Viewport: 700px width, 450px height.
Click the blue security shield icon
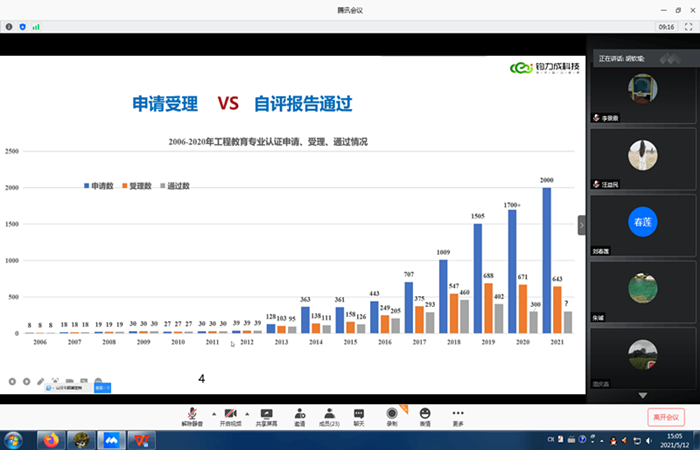point(22,26)
